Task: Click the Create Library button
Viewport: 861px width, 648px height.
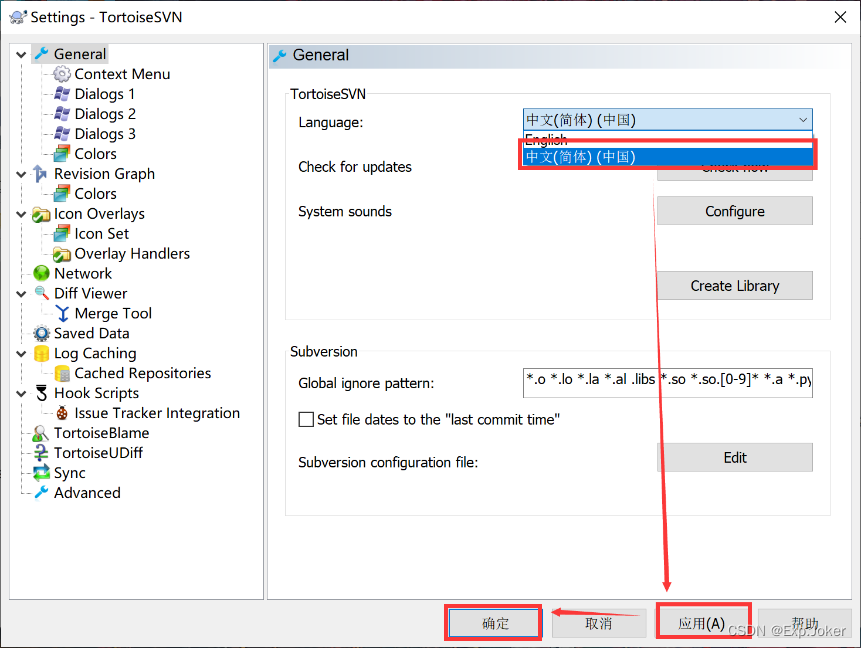Action: coord(734,286)
